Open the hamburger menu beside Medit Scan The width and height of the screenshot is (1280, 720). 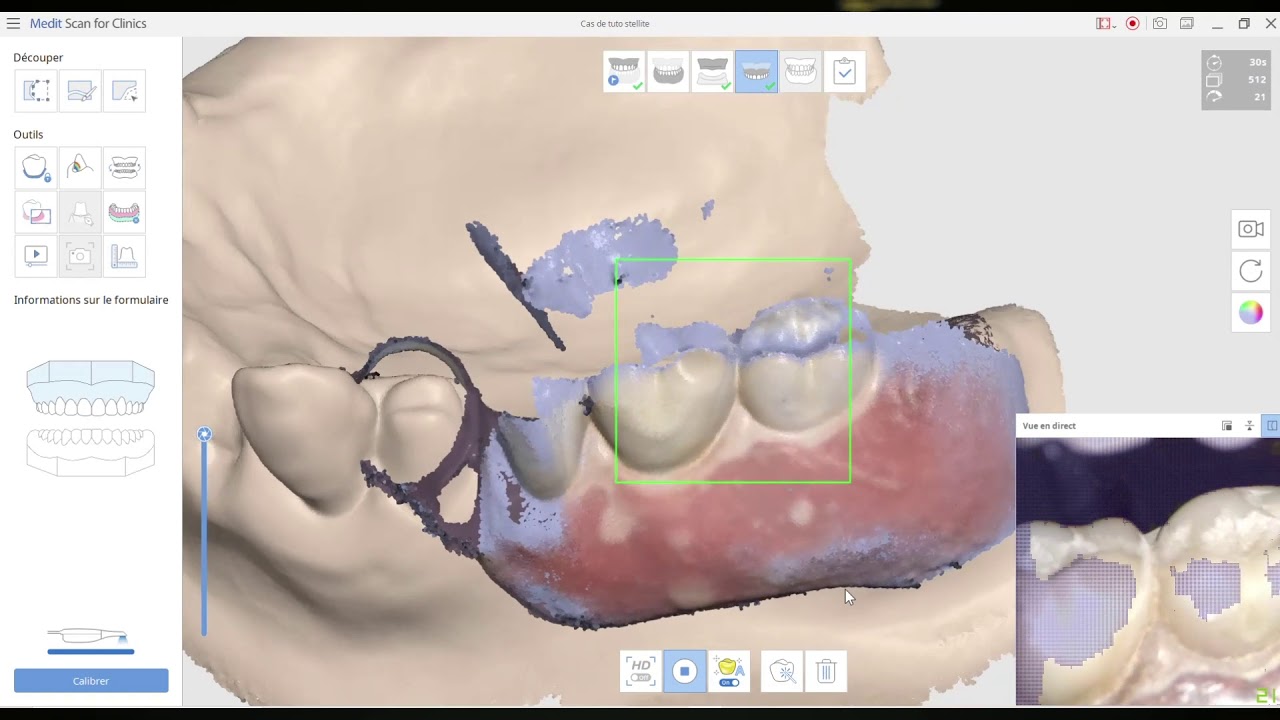click(x=13, y=23)
